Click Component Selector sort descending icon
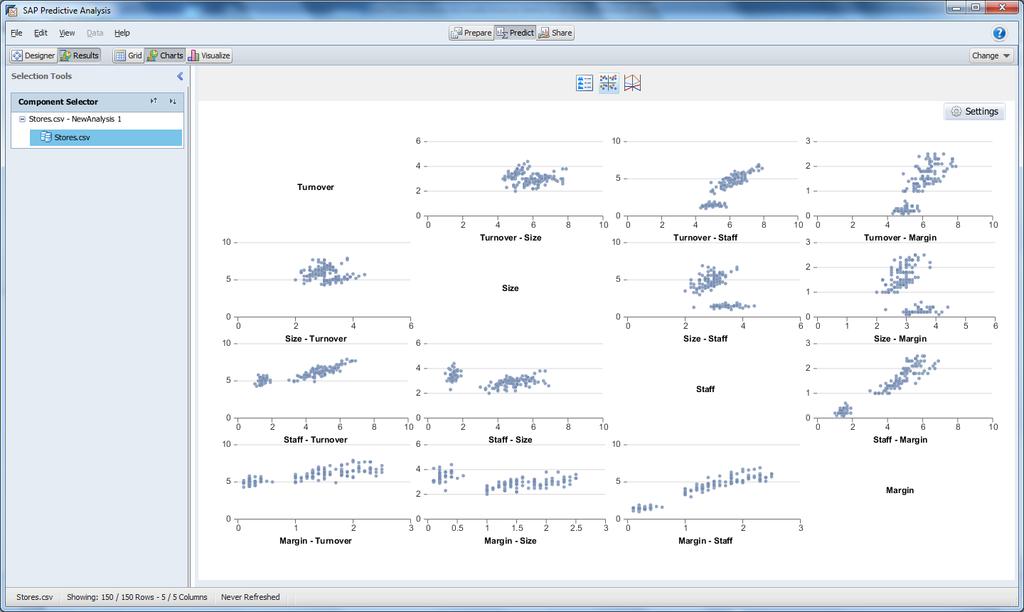 172,101
